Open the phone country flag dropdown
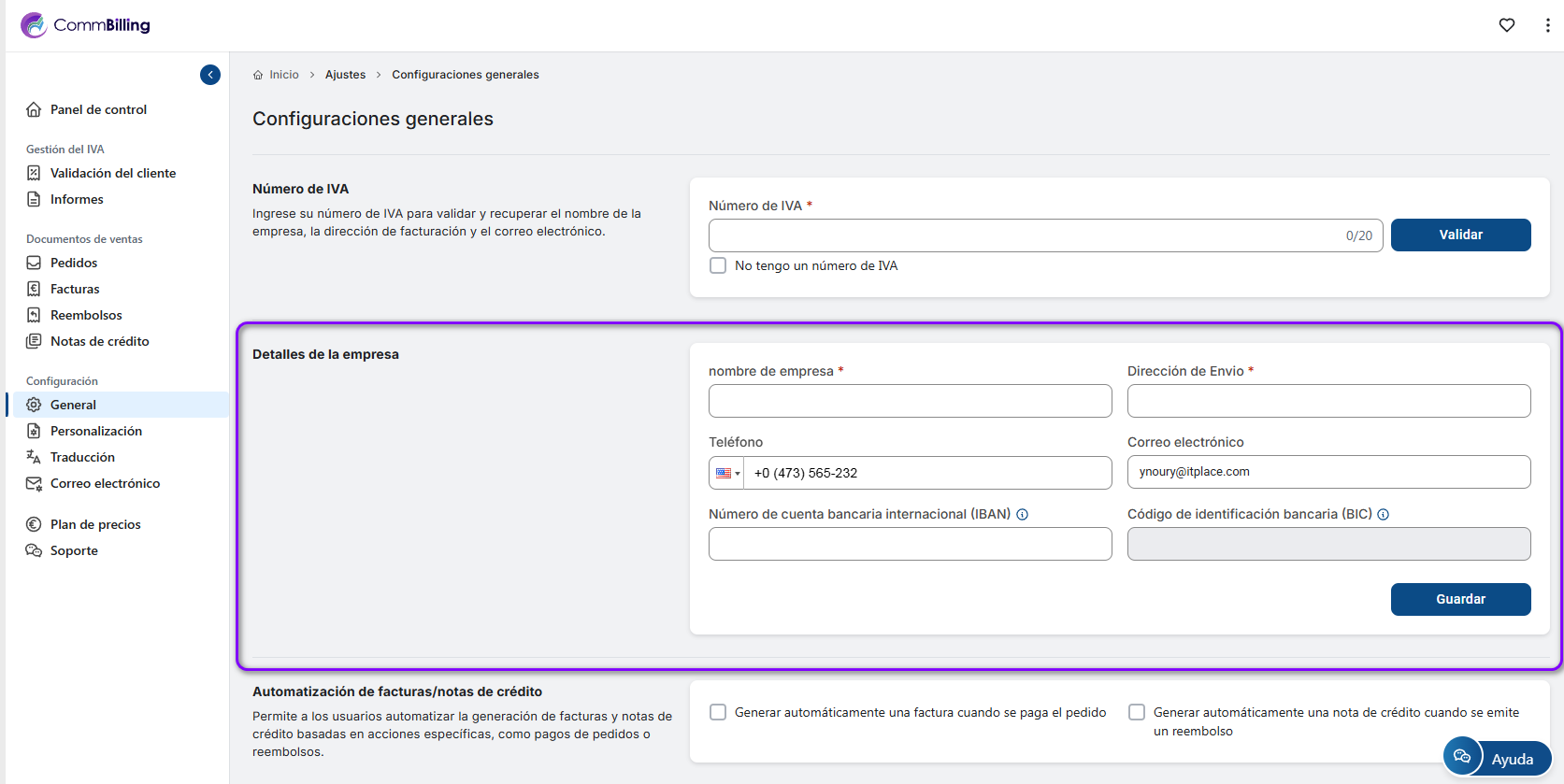 726,473
